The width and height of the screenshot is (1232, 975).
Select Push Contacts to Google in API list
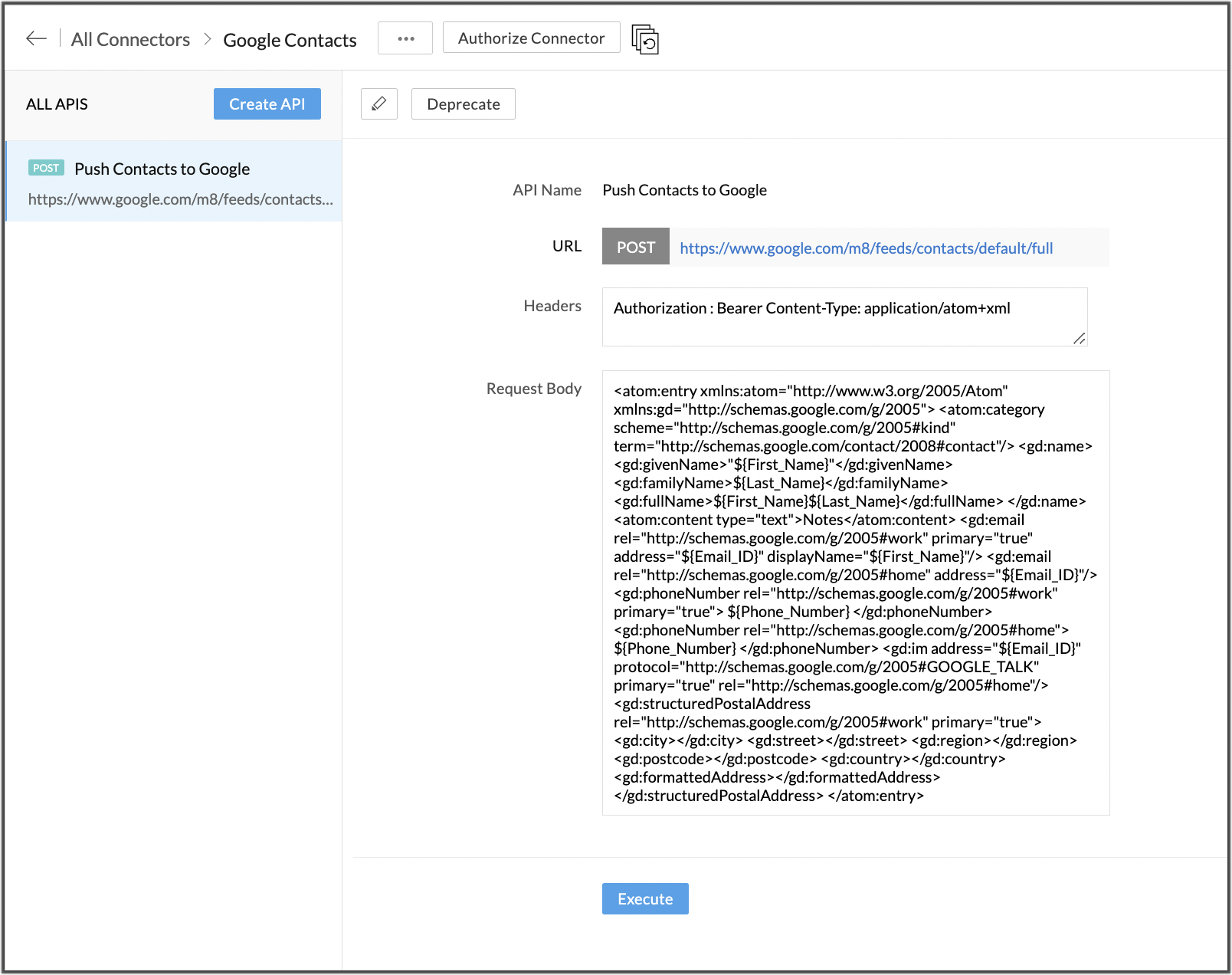coord(174,182)
